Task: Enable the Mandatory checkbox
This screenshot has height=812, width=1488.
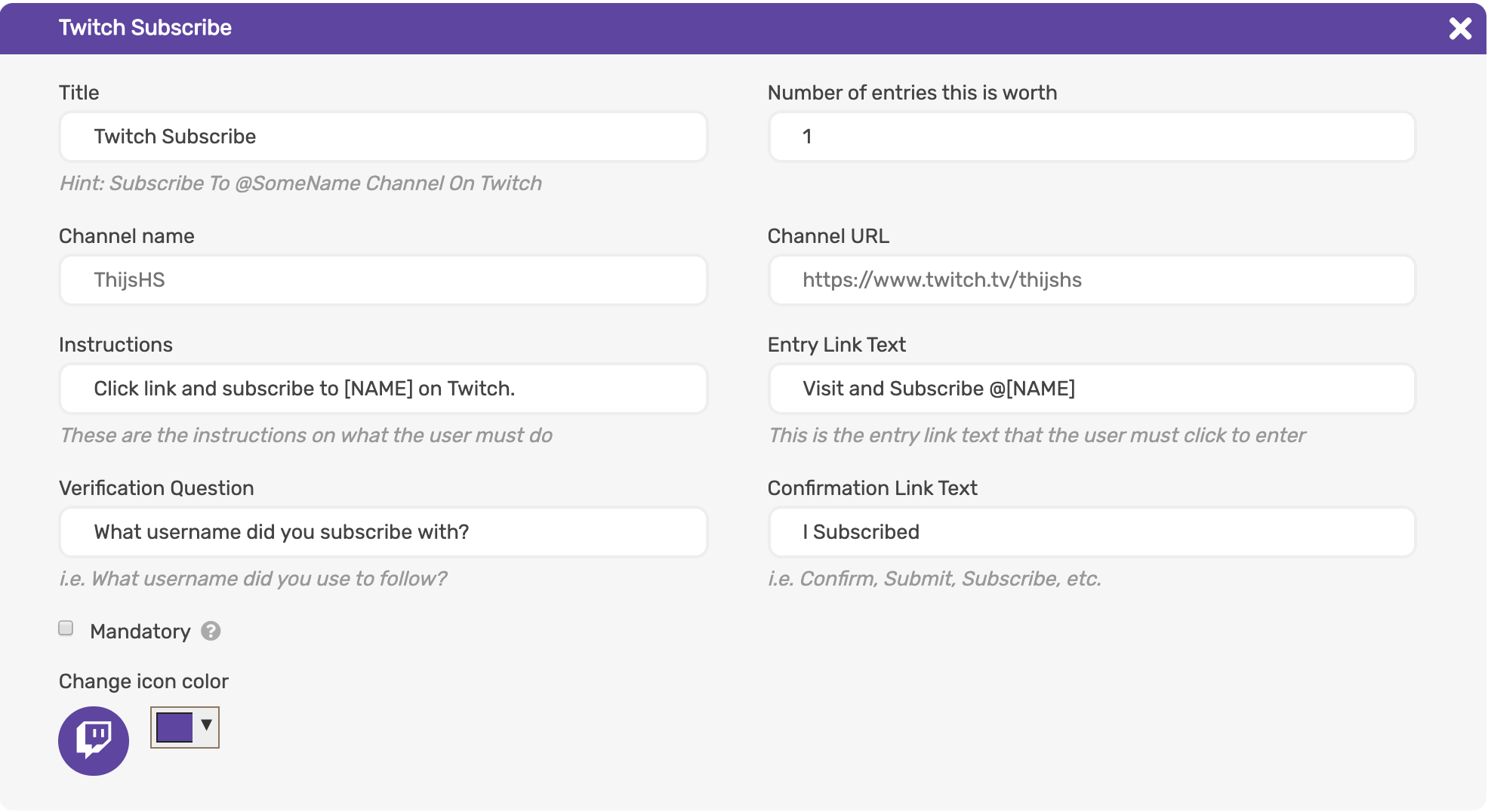Action: coord(66,628)
